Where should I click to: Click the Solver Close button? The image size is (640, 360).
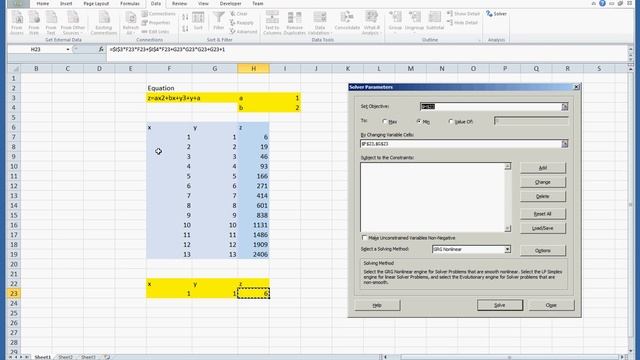pyautogui.click(x=551, y=305)
